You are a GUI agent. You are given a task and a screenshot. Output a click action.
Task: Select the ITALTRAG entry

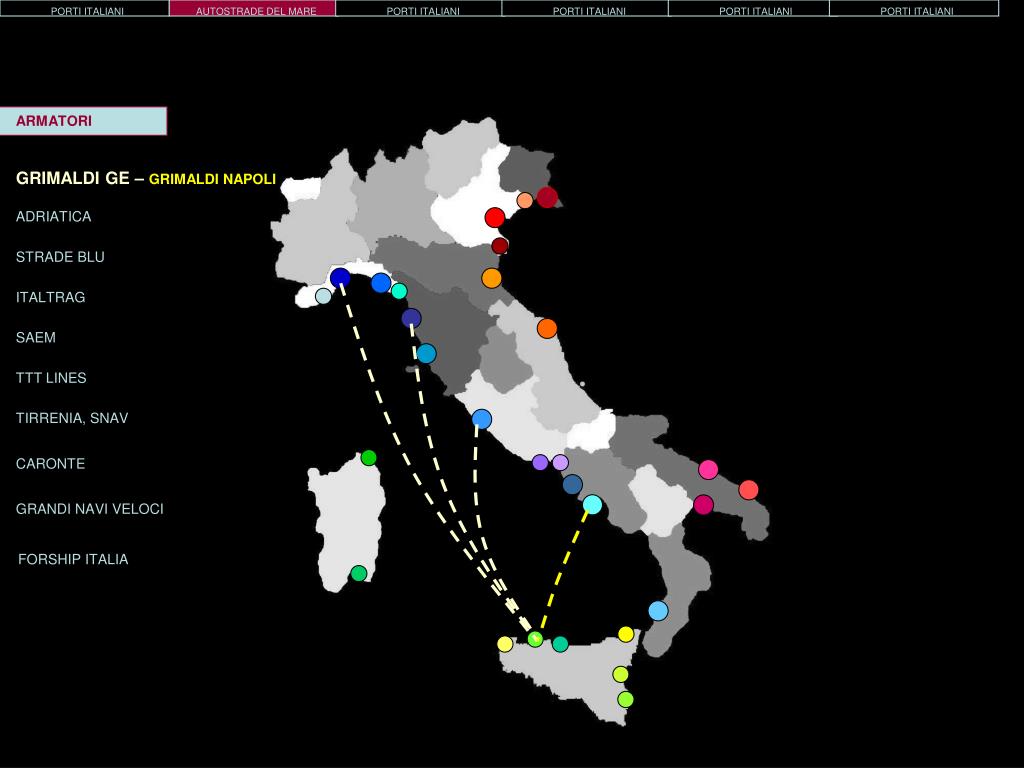50,297
